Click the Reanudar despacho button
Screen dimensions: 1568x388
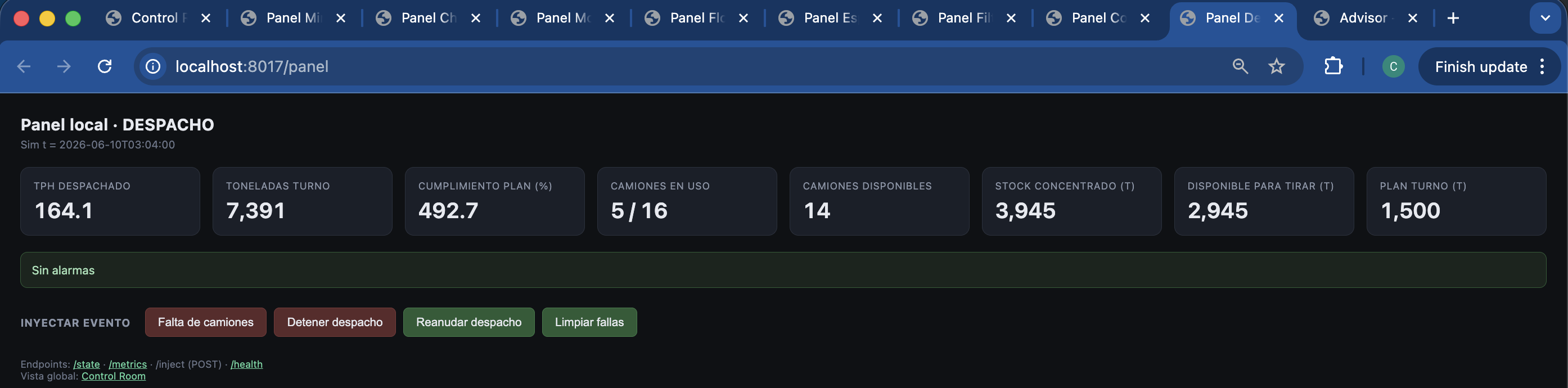(468, 322)
